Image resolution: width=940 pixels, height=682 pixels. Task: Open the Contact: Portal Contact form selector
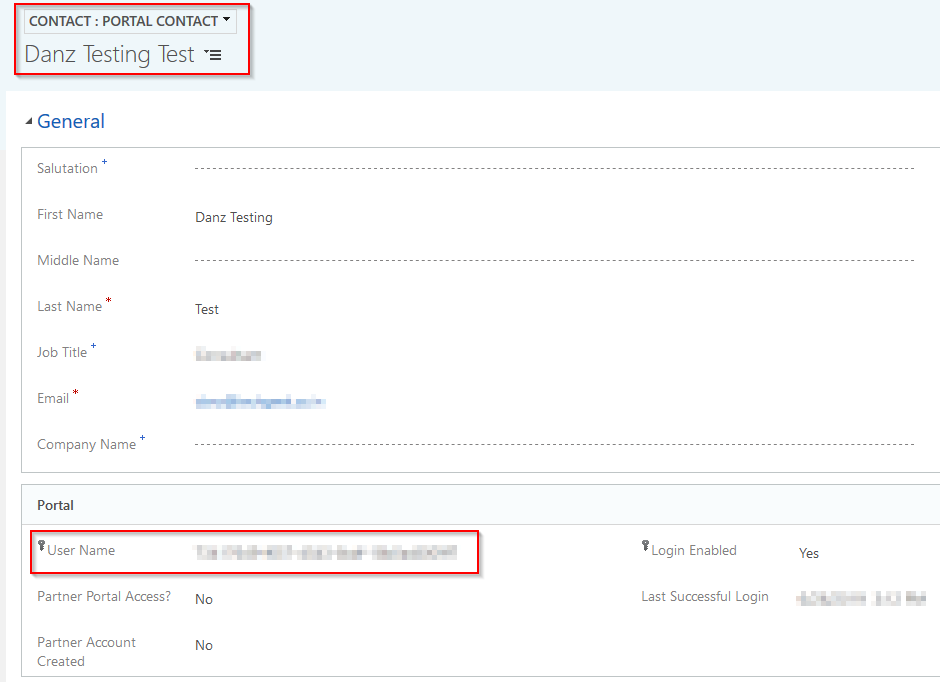(129, 21)
